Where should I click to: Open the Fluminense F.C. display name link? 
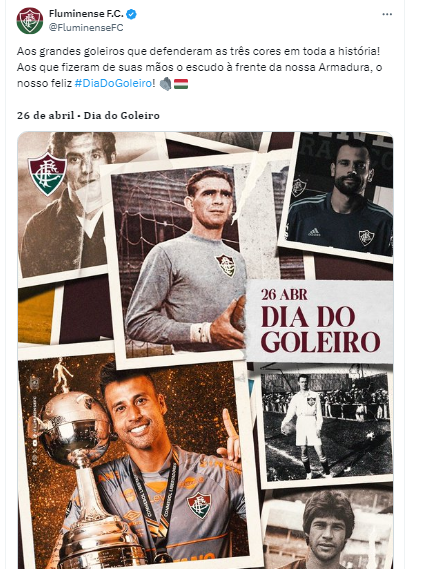86,14
